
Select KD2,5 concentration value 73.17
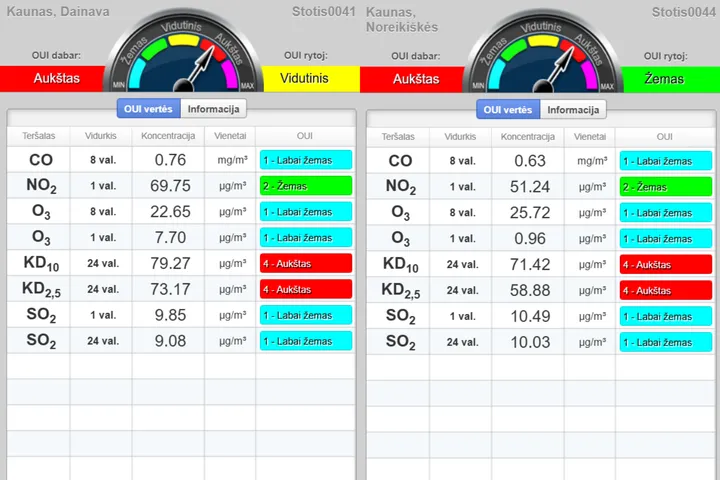170,289
